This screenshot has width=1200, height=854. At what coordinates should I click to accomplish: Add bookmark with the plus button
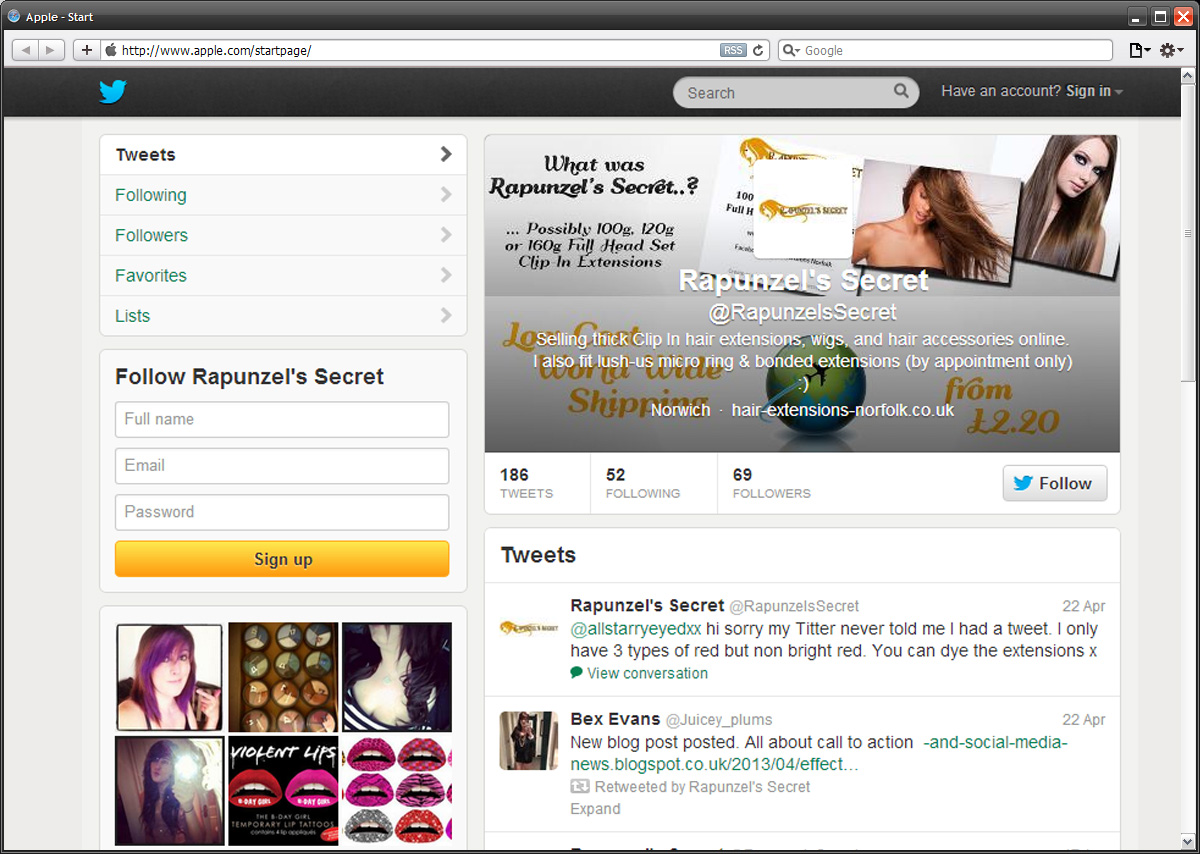click(86, 50)
